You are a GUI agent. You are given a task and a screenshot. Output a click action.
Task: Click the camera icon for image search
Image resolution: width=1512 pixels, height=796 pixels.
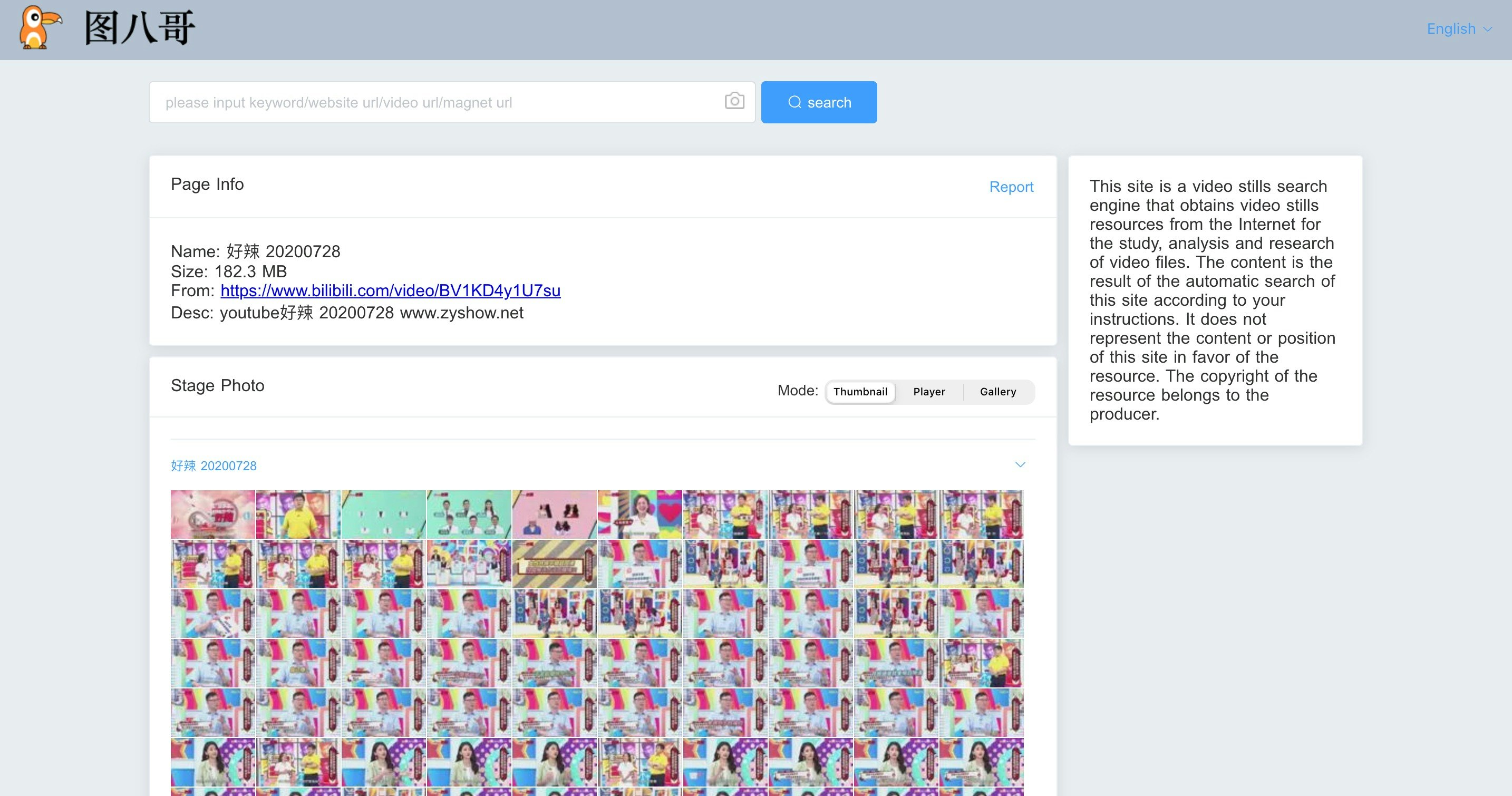click(735, 102)
